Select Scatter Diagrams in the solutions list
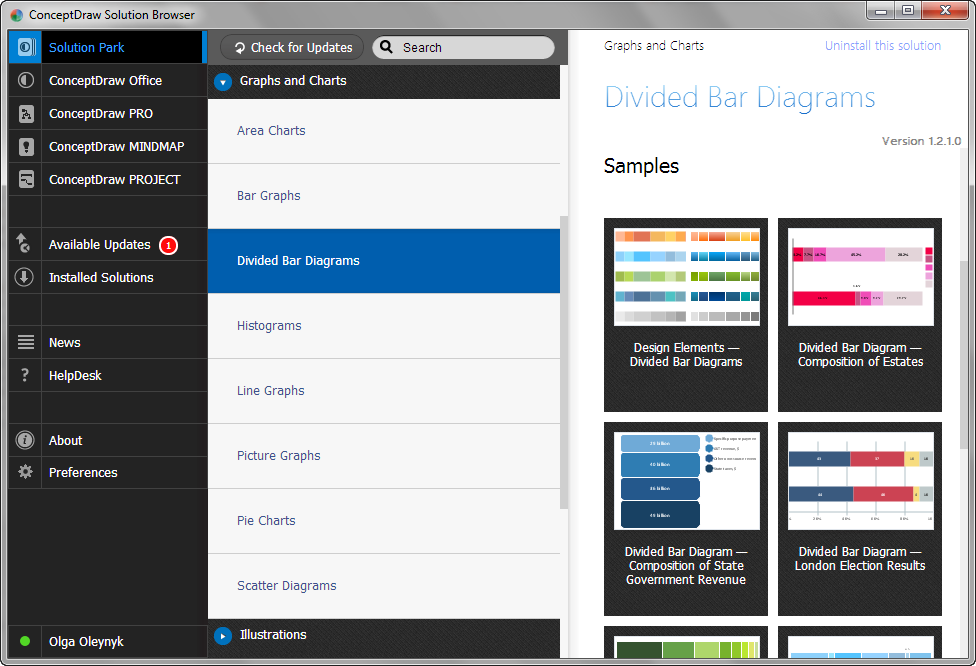 (384, 586)
